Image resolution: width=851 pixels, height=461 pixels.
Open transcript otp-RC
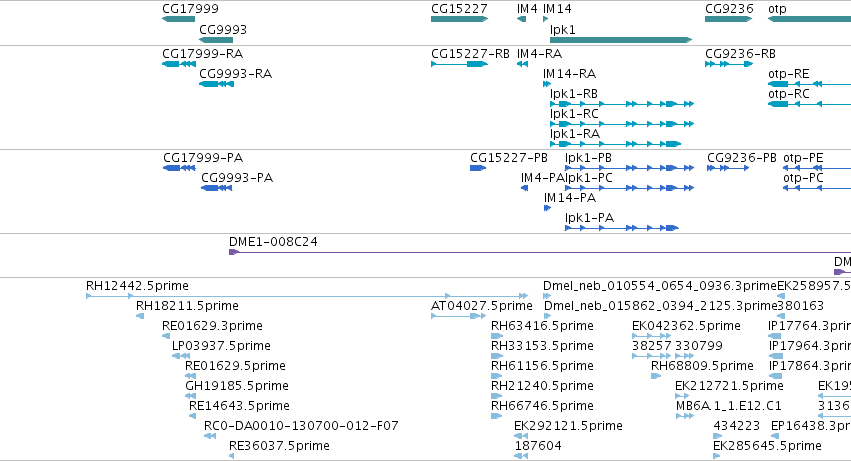789,94
